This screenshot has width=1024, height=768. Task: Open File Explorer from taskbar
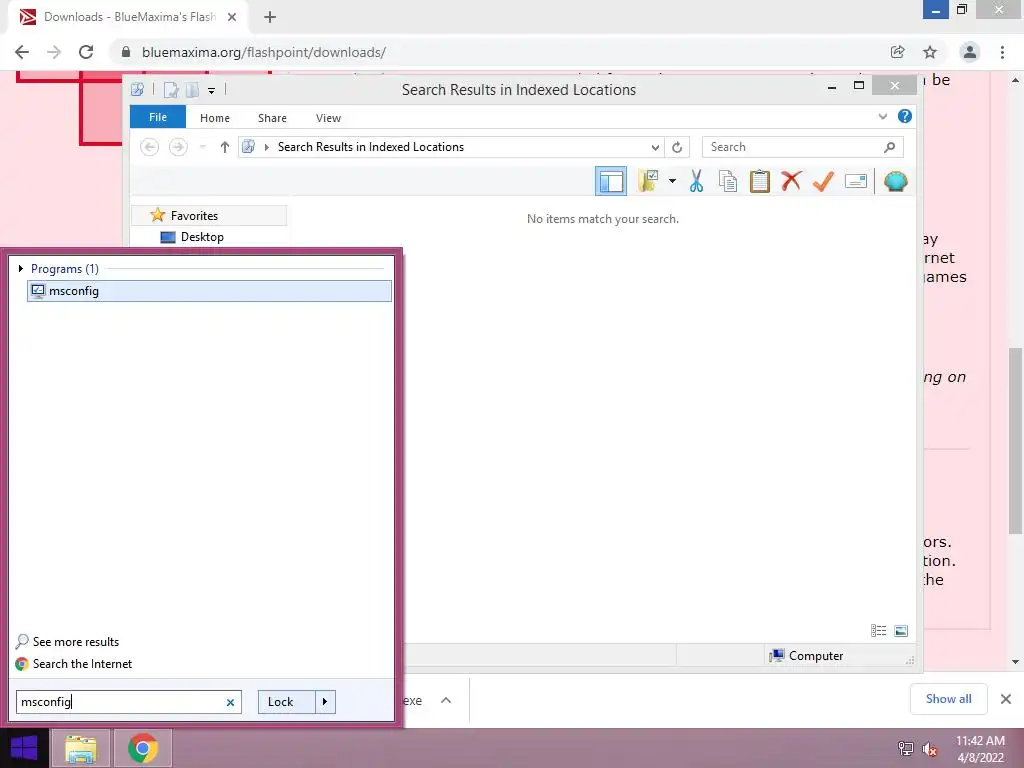[80, 748]
